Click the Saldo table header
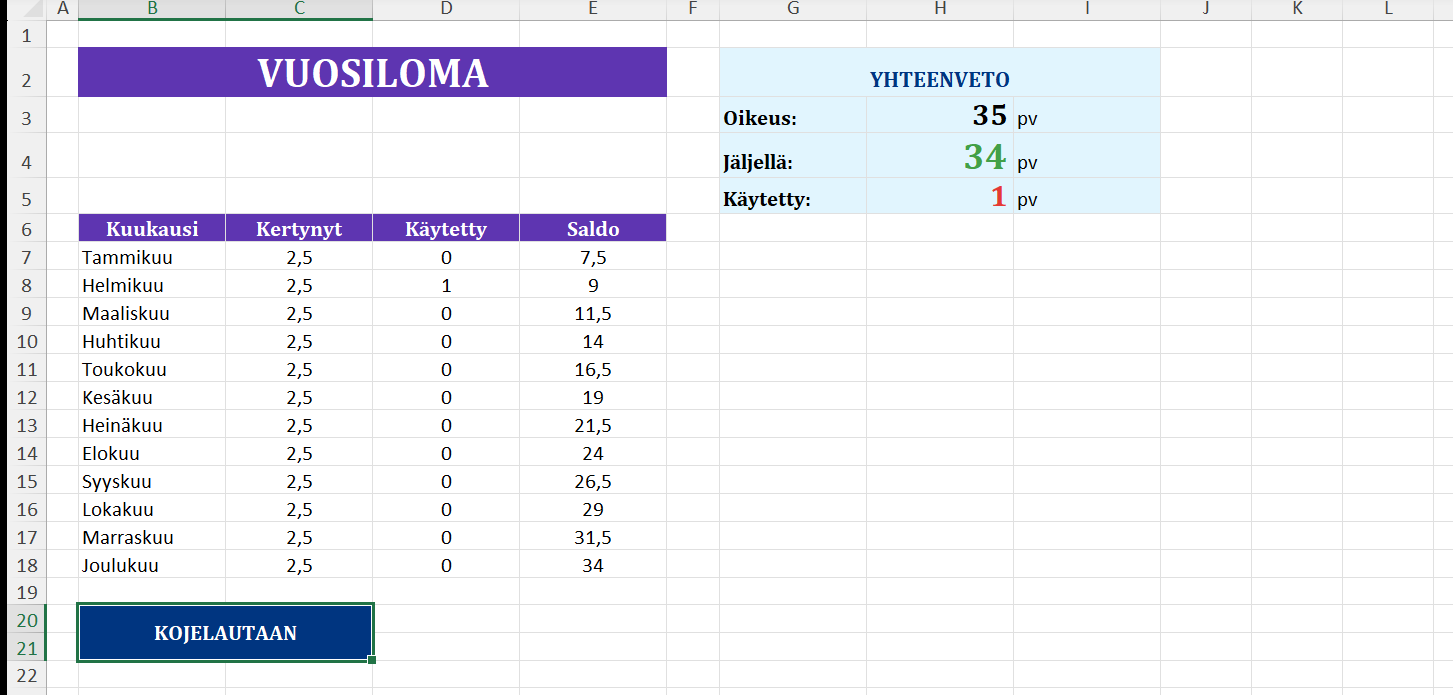Viewport: 1453px width, 695px height. tap(593, 229)
